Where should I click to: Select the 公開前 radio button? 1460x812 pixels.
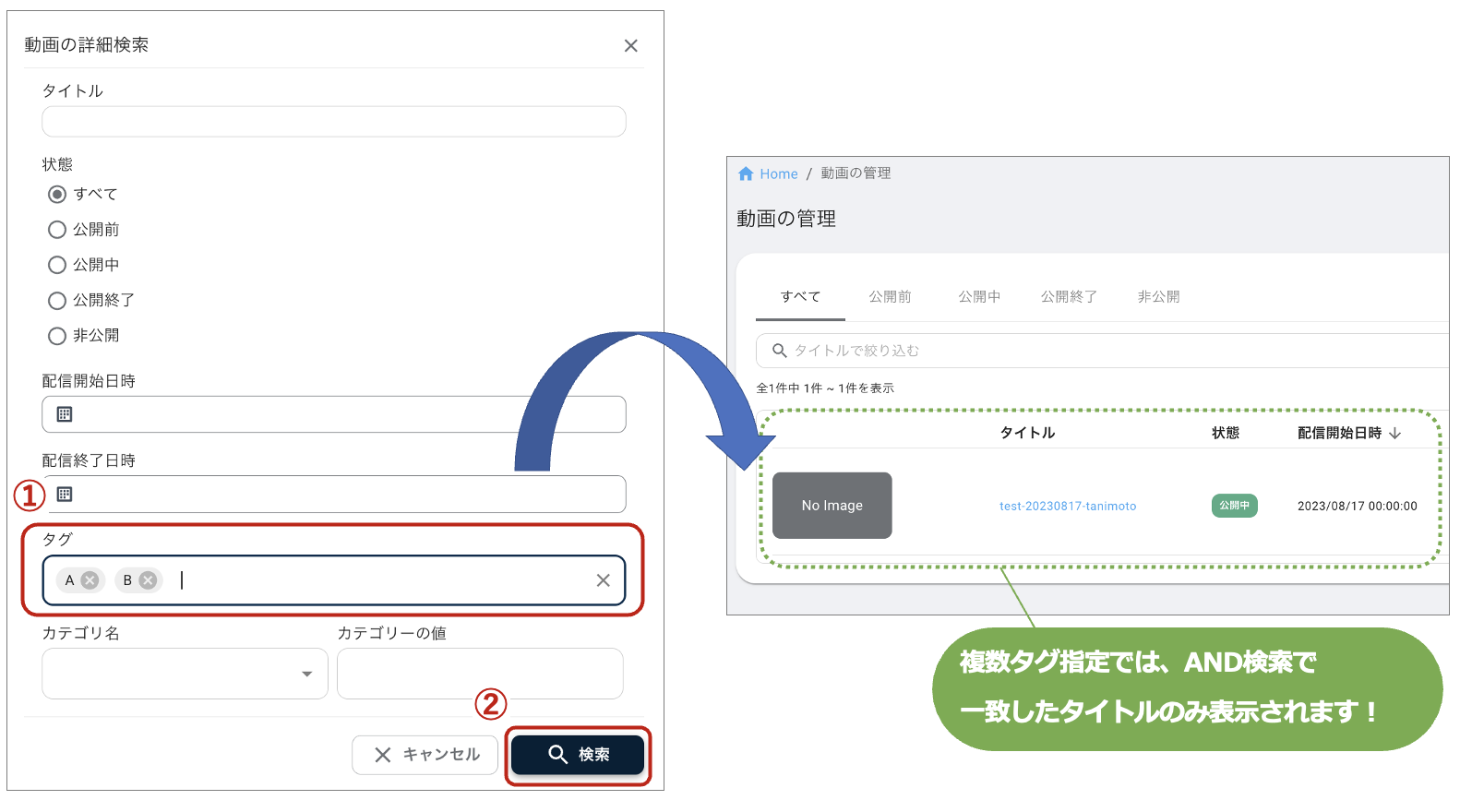click(x=57, y=230)
